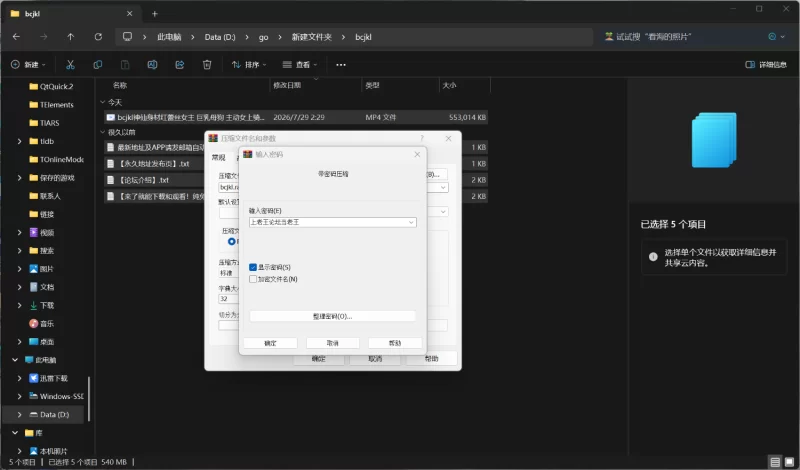The width and height of the screenshot is (800, 470).
Task: Open the 排序 sort dropdown
Action: point(249,65)
